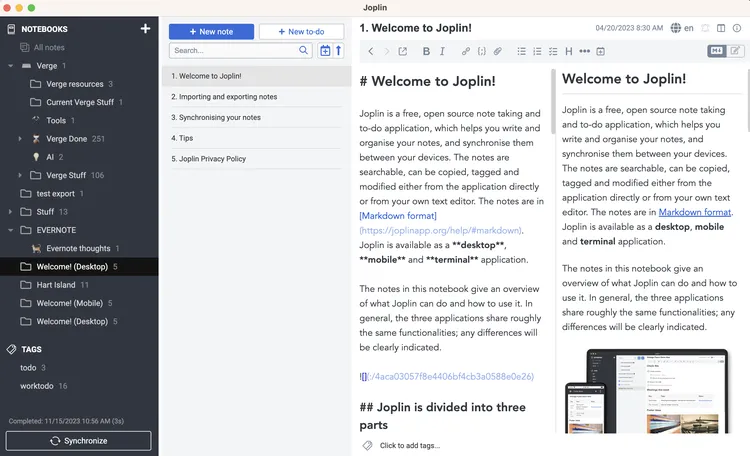750x456 pixels.
Task: Toggle bold formatting in editor toolbar
Action: tap(427, 51)
